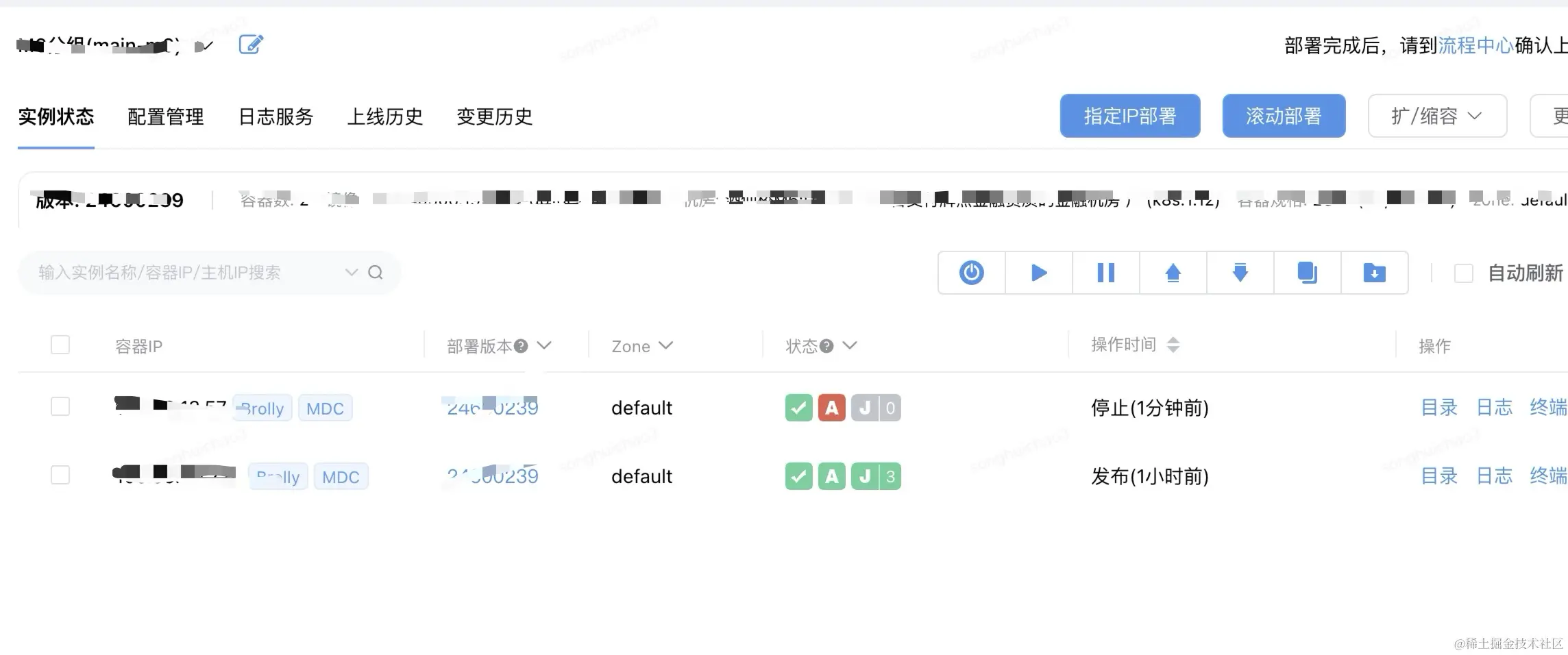Viewport: 1568px width, 655px height.
Task: Open 终端 for the 发布 row
Action: click(x=1549, y=476)
